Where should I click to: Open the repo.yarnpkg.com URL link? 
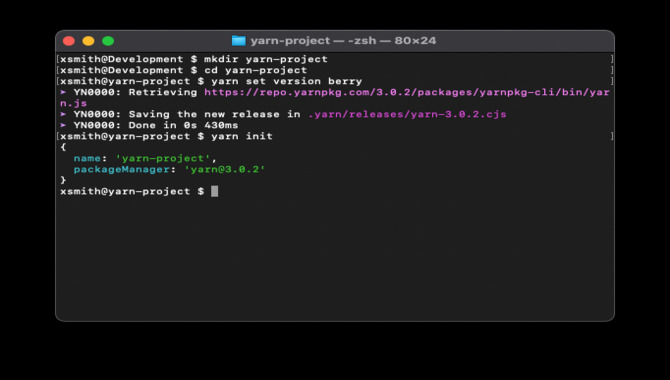tap(407, 92)
